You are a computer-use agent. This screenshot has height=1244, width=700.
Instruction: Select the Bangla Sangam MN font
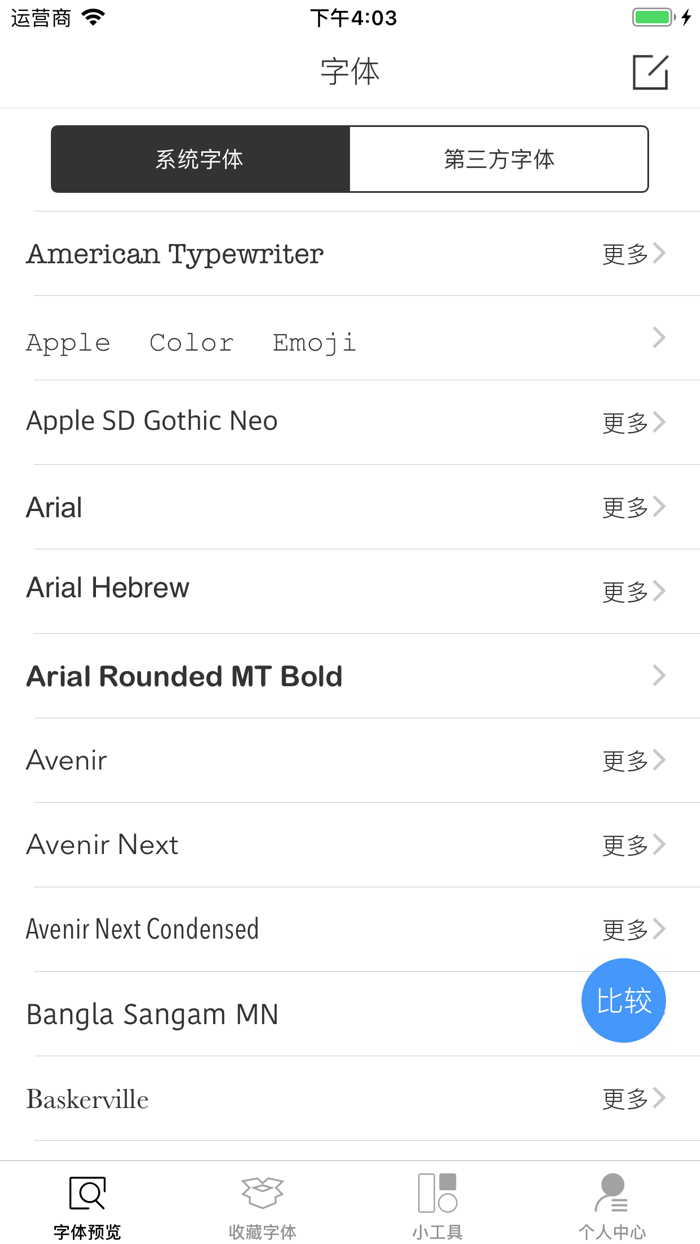point(152,1014)
